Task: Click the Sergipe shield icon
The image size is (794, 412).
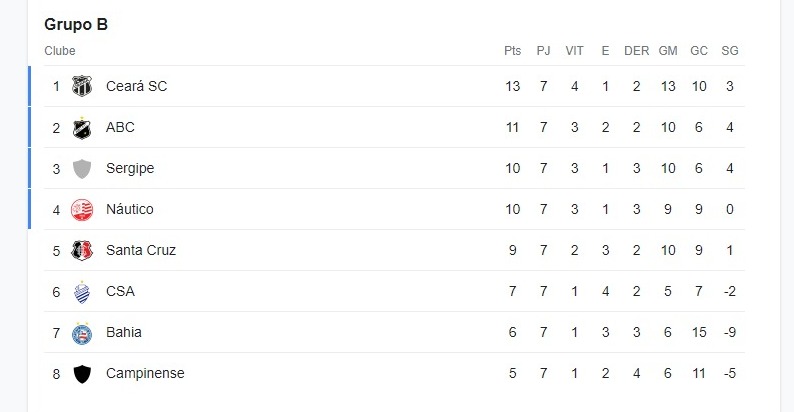Action: (x=82, y=169)
